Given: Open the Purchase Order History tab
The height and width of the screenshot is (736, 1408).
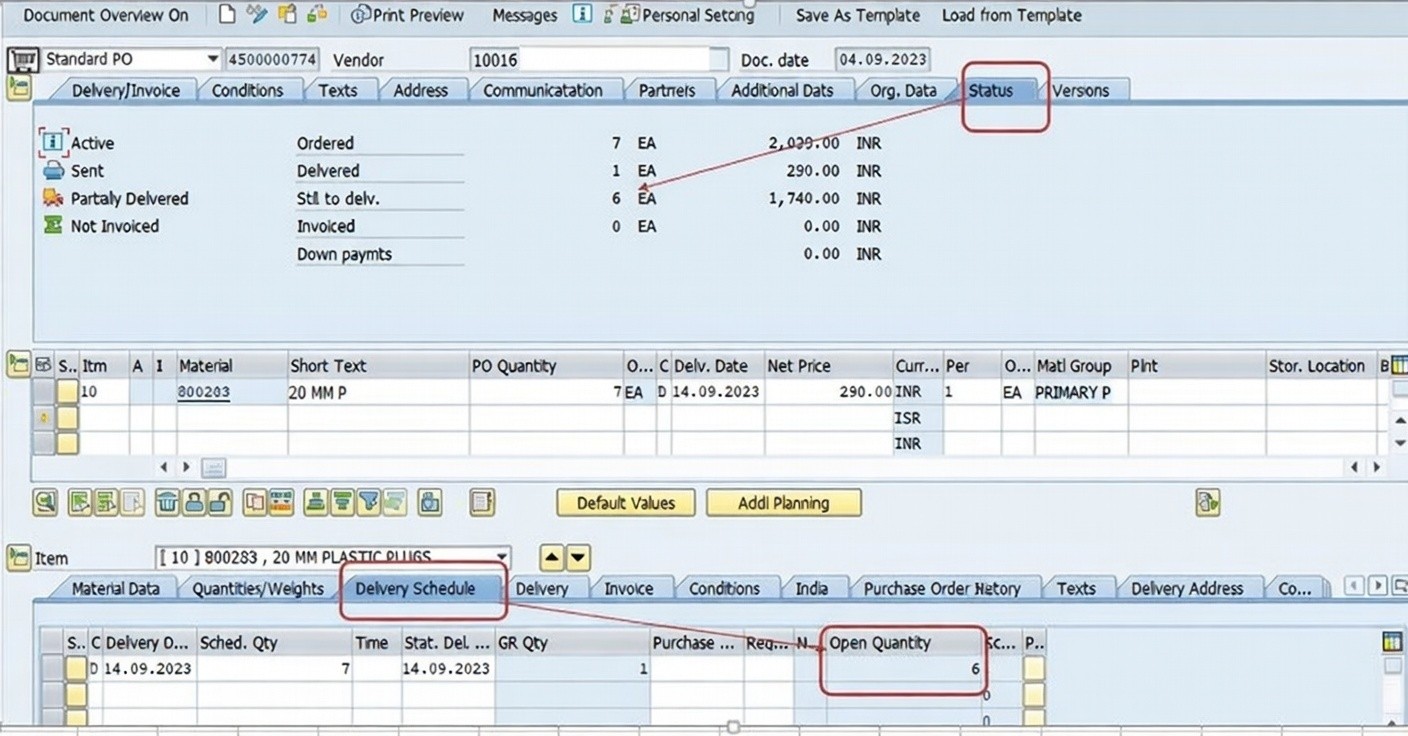Looking at the screenshot, I should [x=941, y=589].
